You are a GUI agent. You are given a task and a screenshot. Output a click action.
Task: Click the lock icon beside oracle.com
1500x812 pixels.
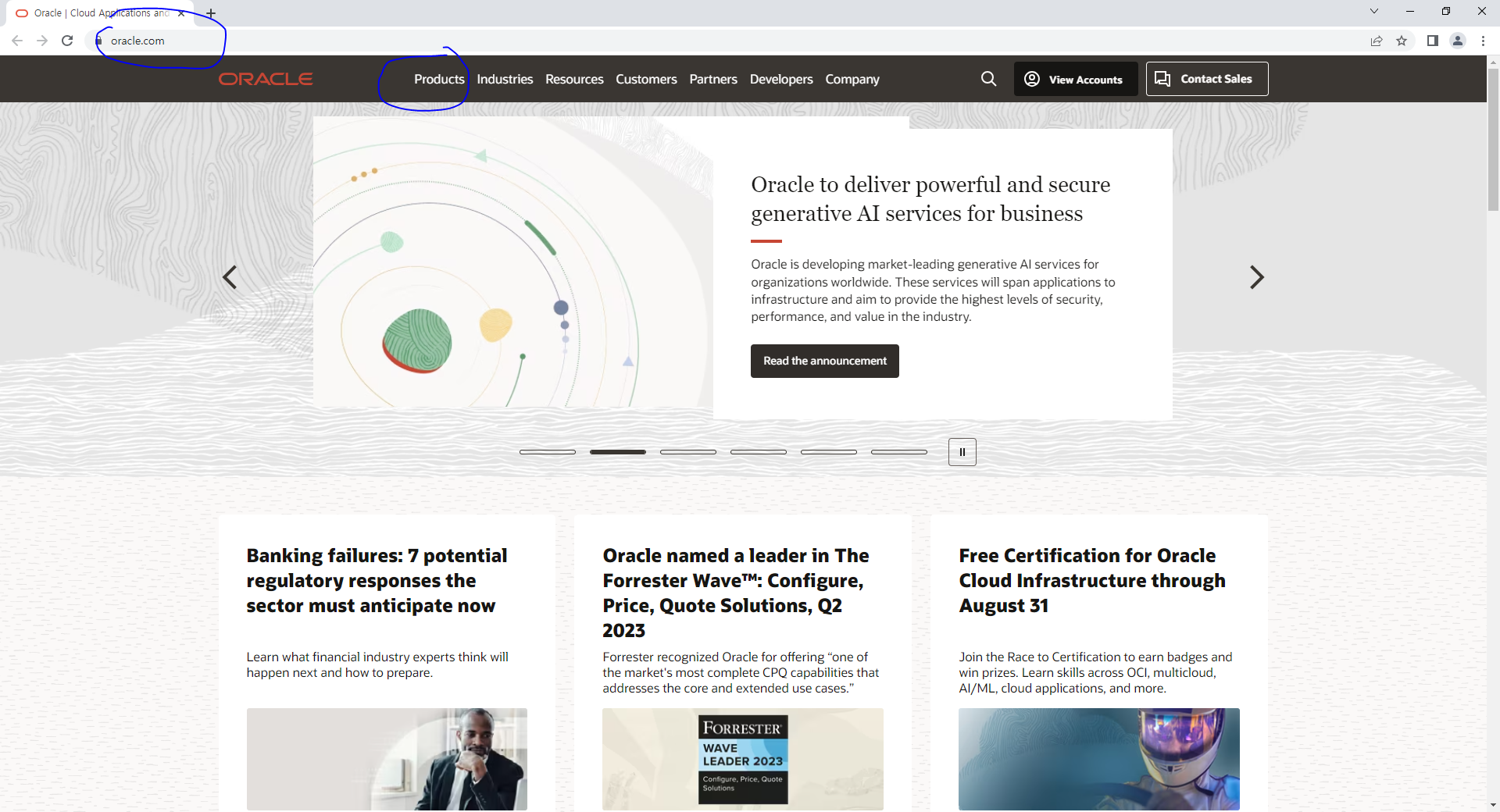[99, 41]
